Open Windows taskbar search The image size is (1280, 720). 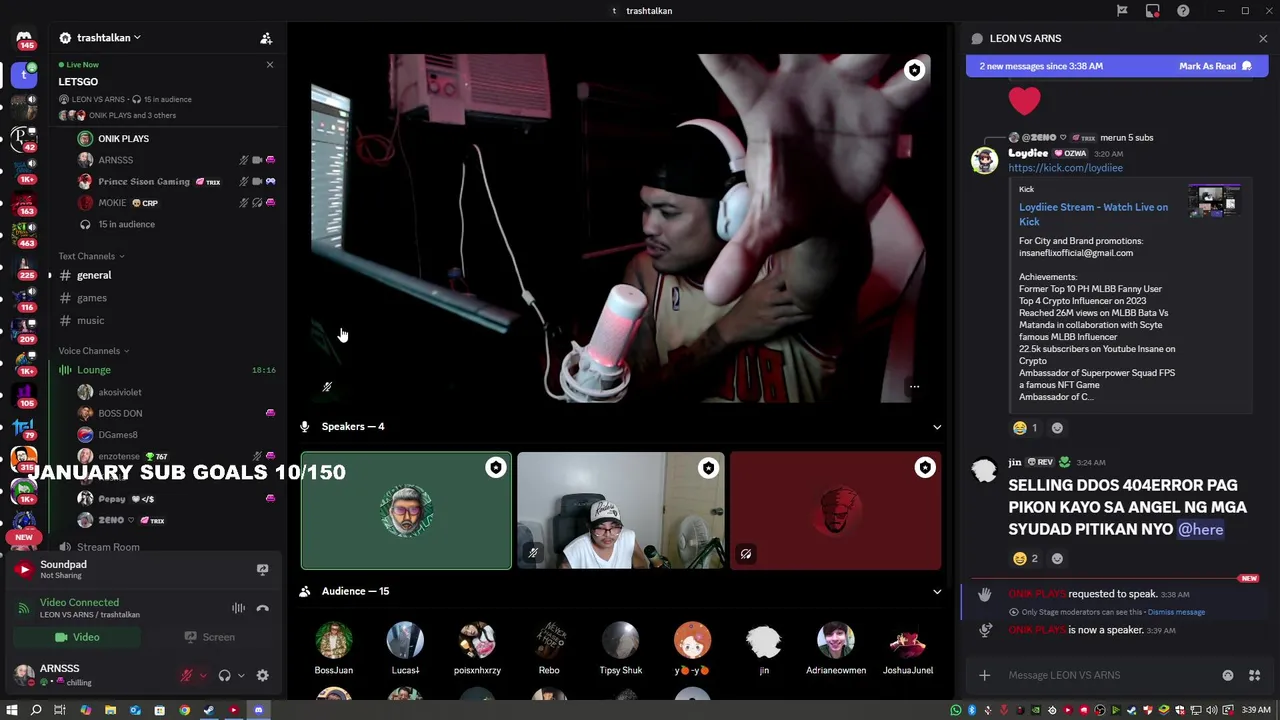pyautogui.click(x=36, y=710)
